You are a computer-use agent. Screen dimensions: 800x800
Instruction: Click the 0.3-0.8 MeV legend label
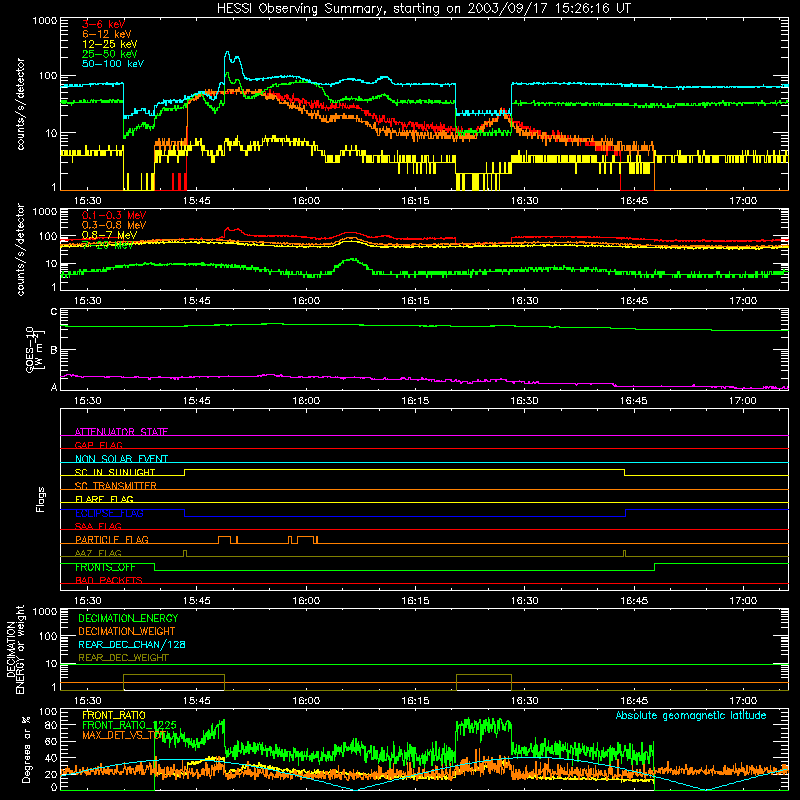[x=114, y=225]
